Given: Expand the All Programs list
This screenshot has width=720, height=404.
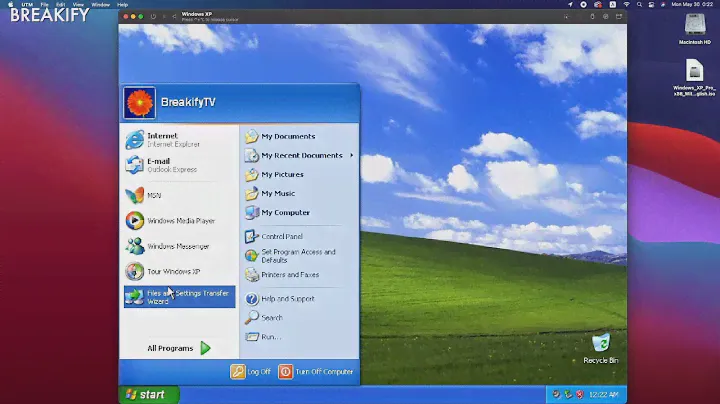Looking at the screenshot, I should [x=179, y=348].
